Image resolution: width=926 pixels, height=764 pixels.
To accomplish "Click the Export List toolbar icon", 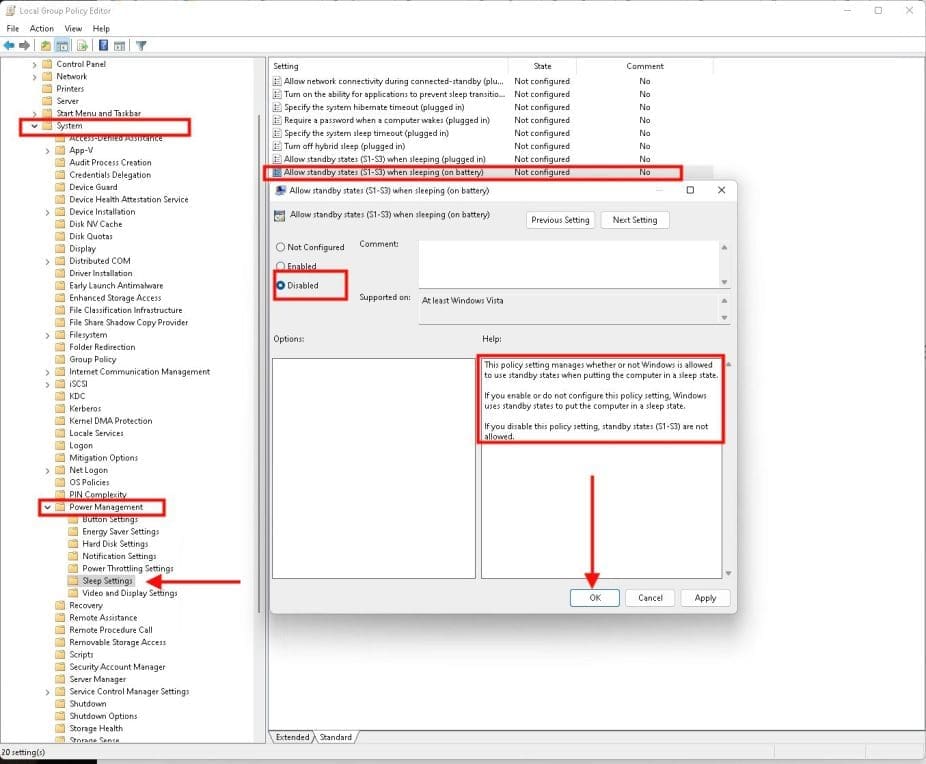I will point(82,45).
